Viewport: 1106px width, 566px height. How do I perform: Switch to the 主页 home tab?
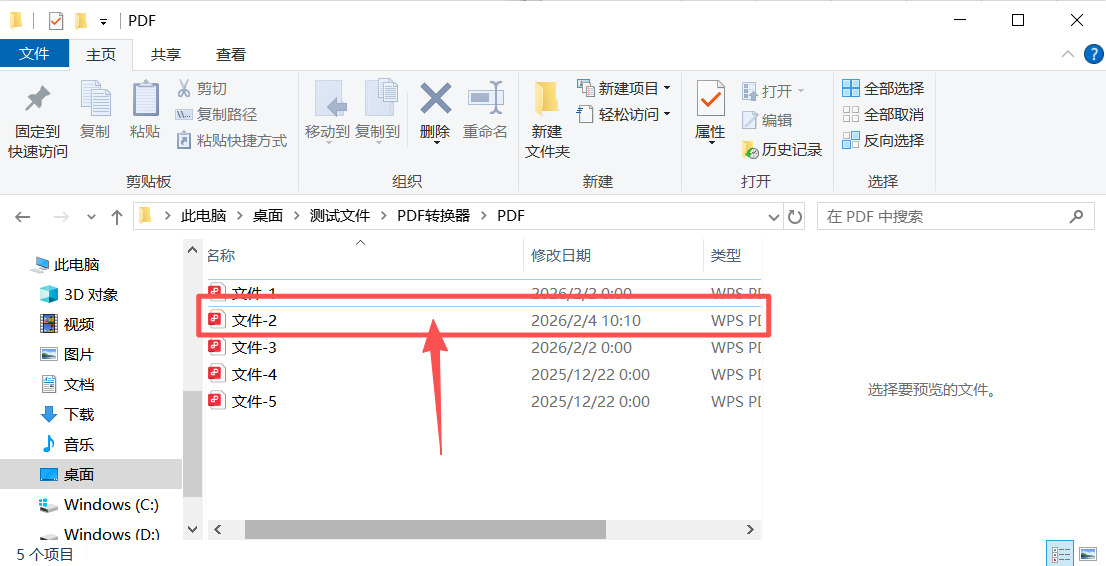(x=101, y=54)
